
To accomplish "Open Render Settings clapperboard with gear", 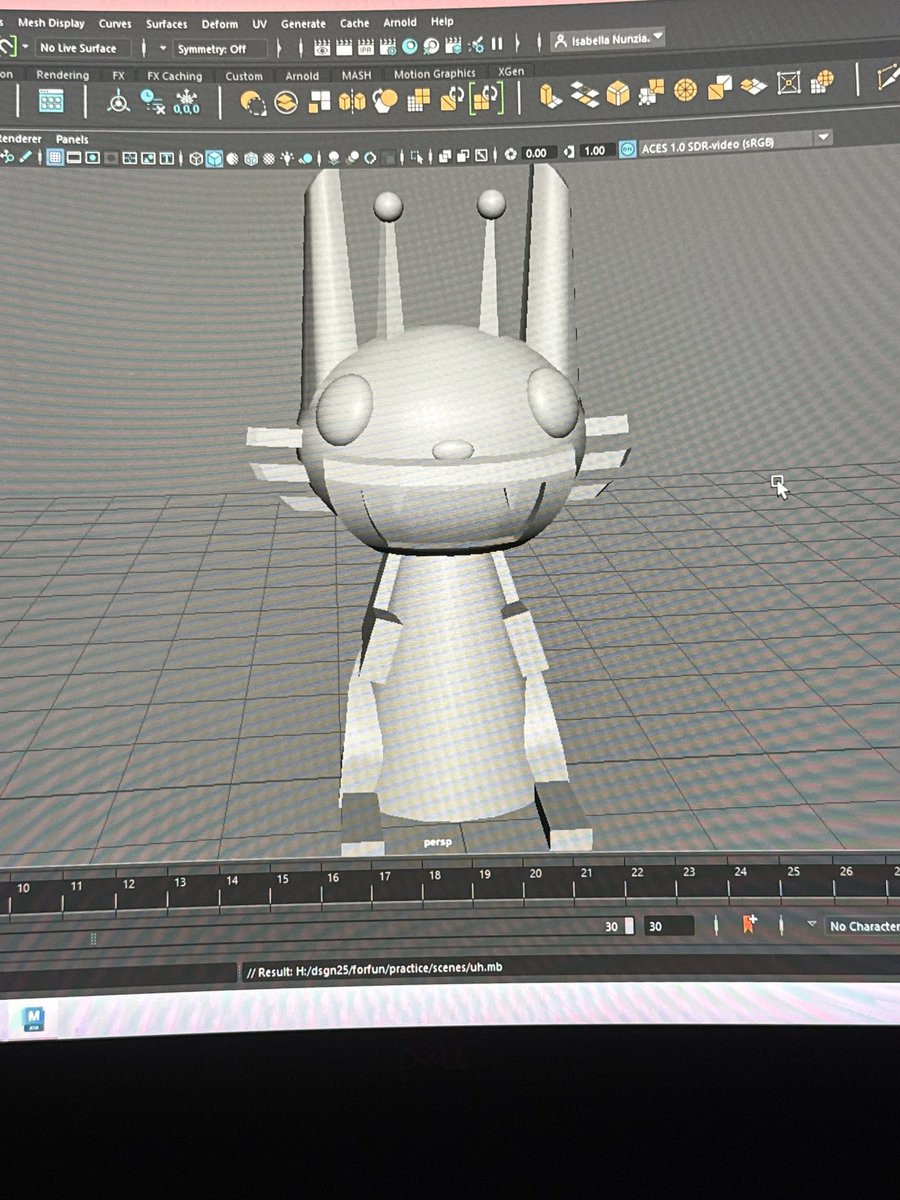I will (x=388, y=47).
